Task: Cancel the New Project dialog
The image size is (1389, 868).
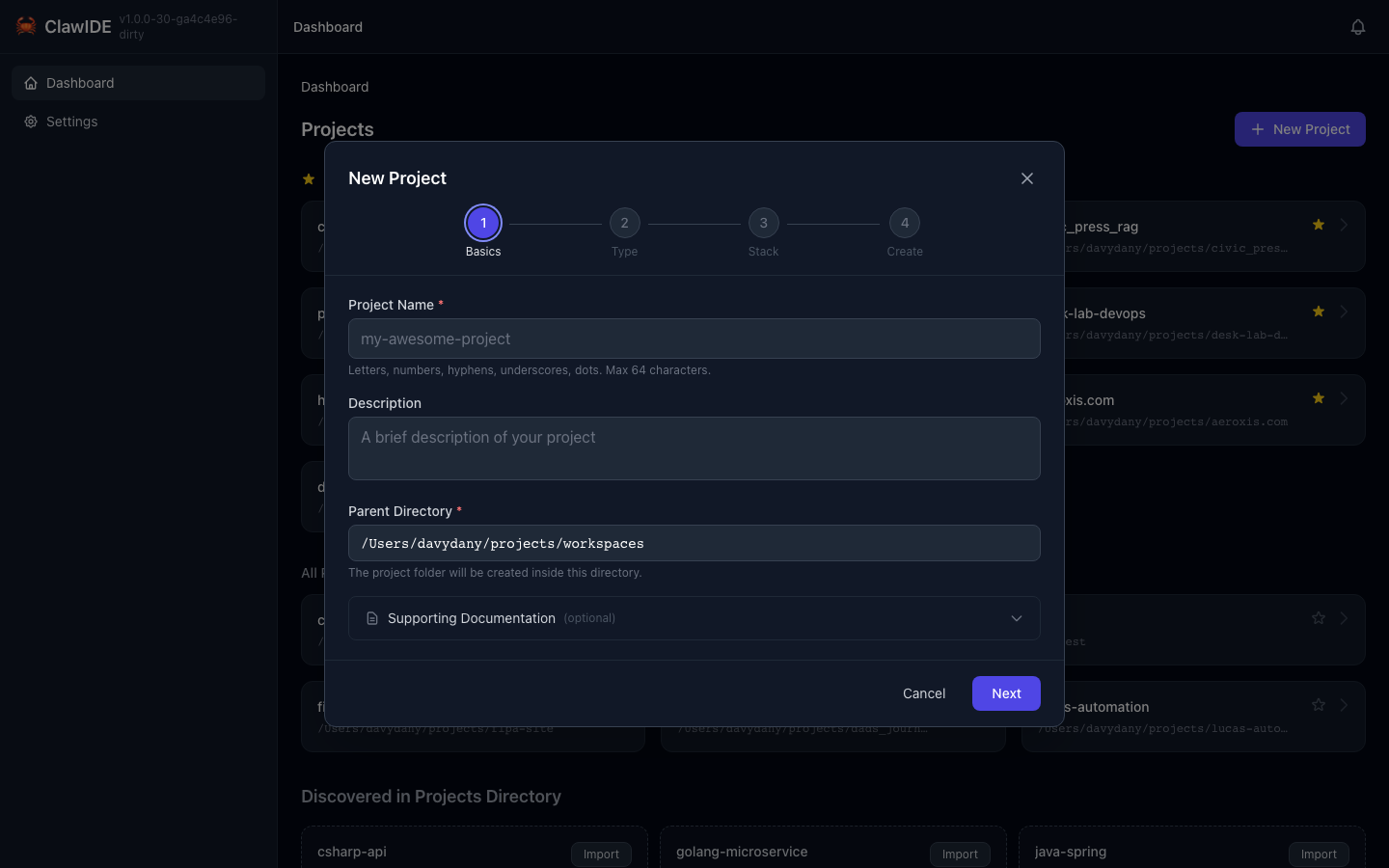Action: pos(923,693)
